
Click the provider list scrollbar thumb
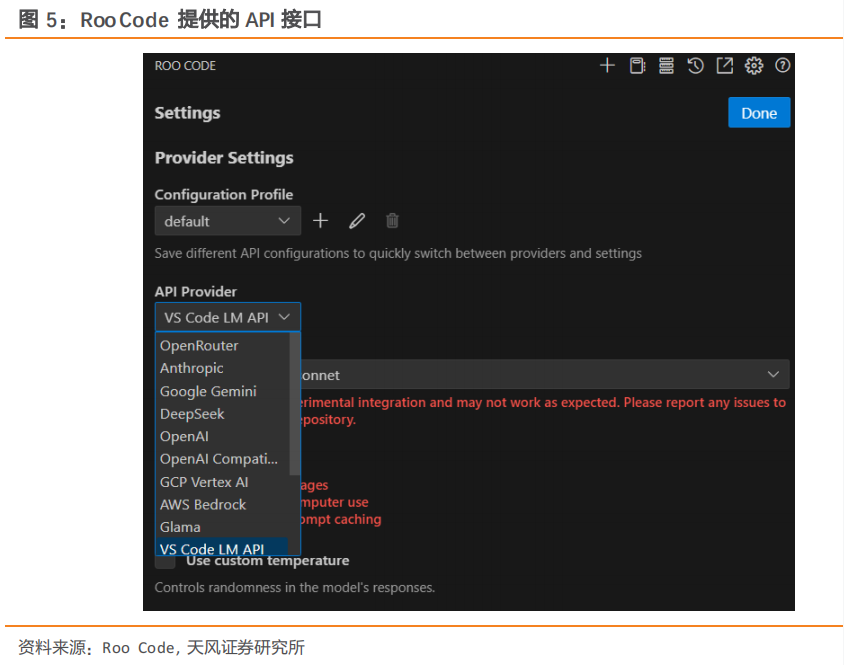pos(294,404)
